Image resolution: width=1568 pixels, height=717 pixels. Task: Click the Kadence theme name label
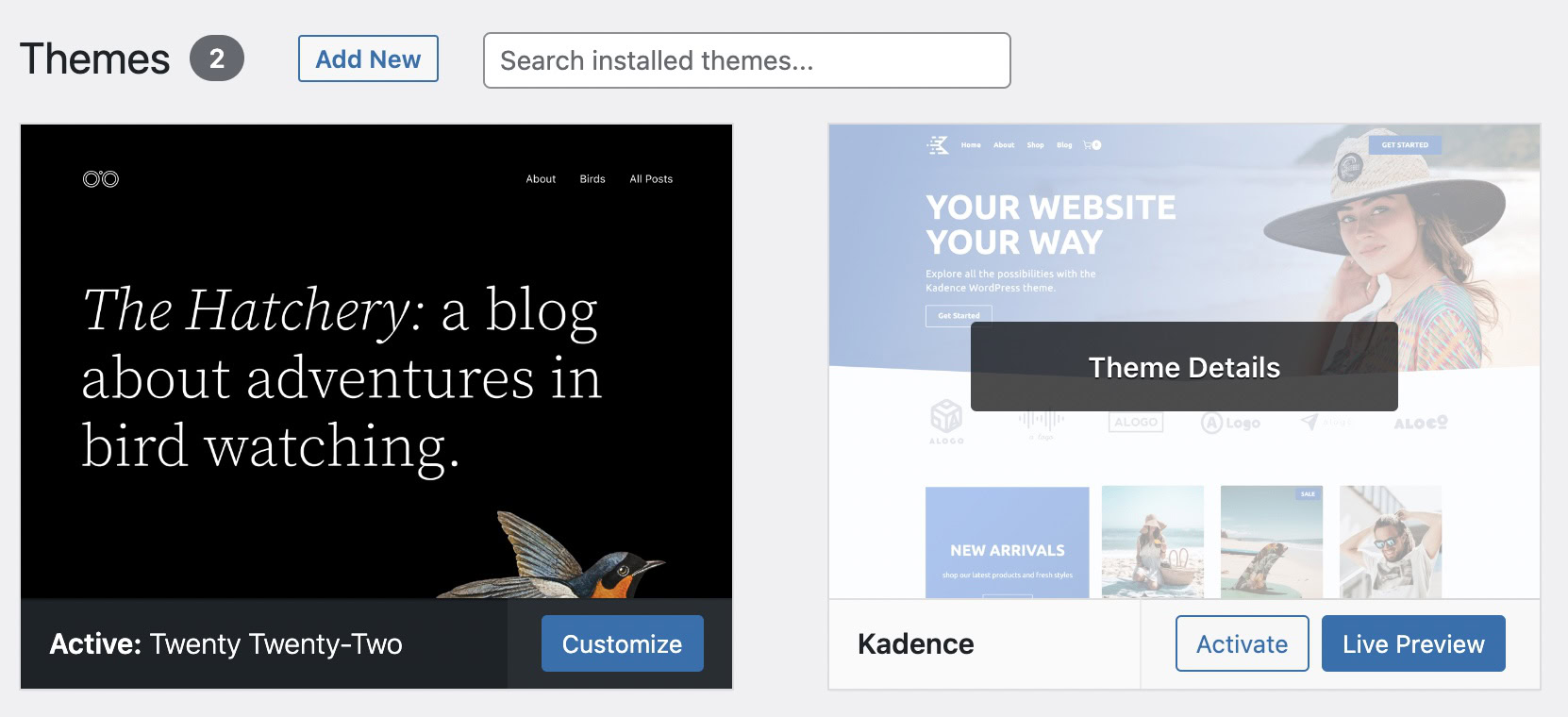(915, 643)
